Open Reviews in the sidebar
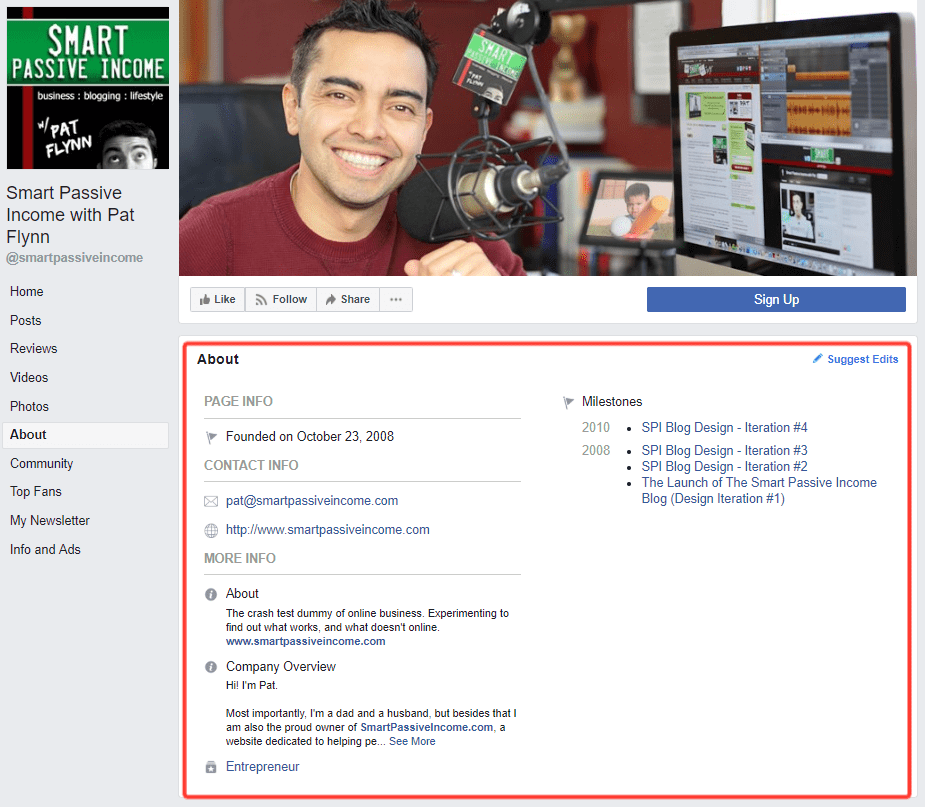Viewport: 925px width, 807px height. point(34,349)
